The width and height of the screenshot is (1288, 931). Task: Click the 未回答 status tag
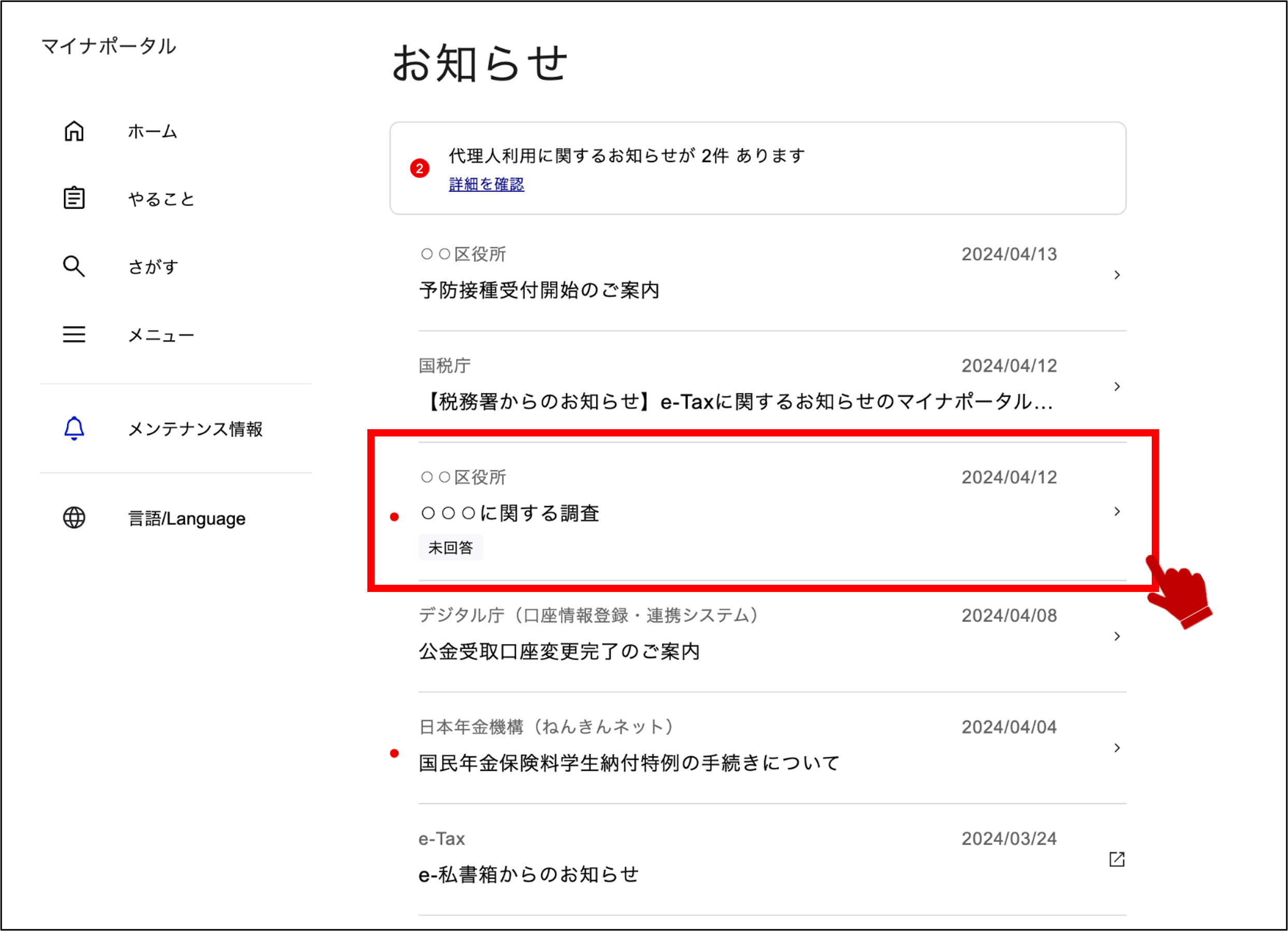pyautogui.click(x=451, y=547)
